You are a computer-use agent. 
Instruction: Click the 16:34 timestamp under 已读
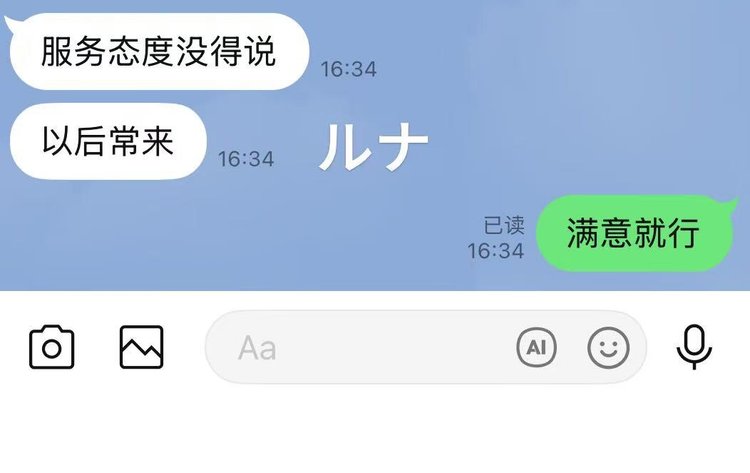point(496,251)
